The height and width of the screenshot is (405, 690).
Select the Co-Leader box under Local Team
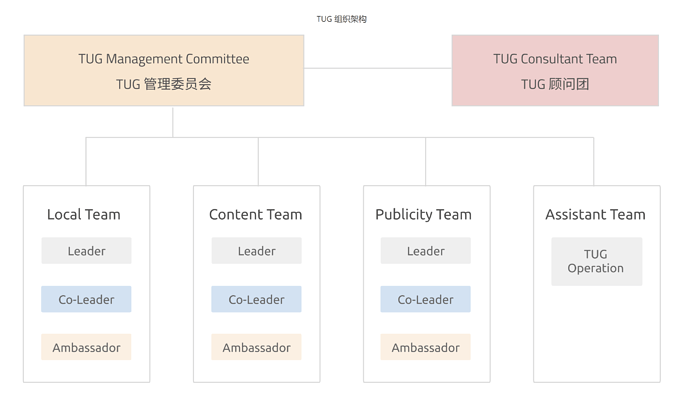point(86,299)
